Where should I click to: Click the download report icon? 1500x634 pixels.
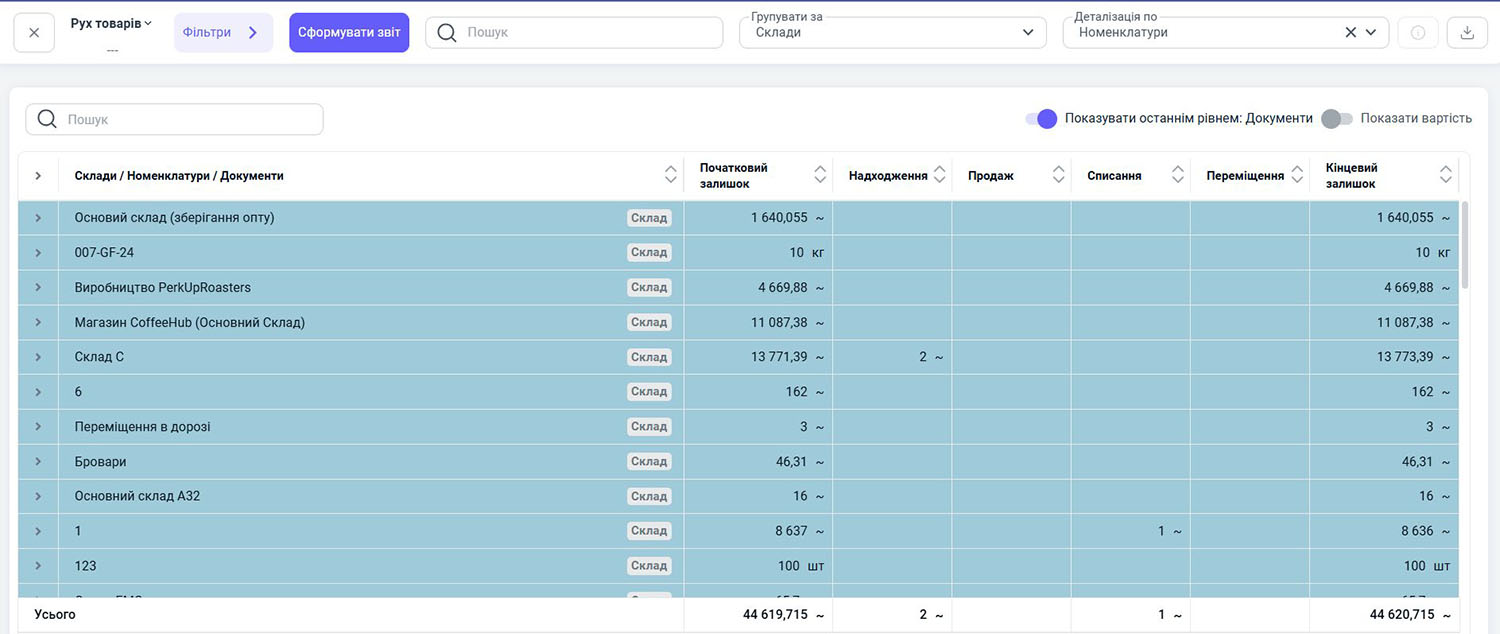coord(1467,32)
